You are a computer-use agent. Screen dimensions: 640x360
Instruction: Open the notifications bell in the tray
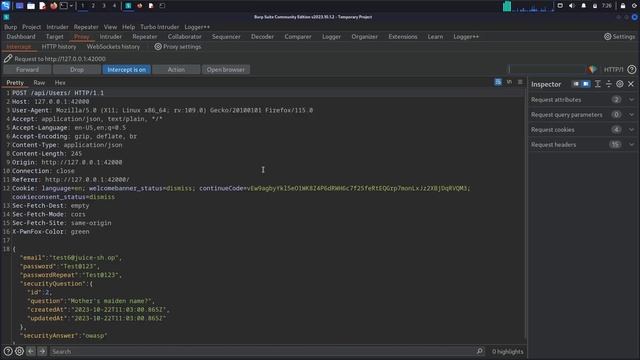click(583, 6)
